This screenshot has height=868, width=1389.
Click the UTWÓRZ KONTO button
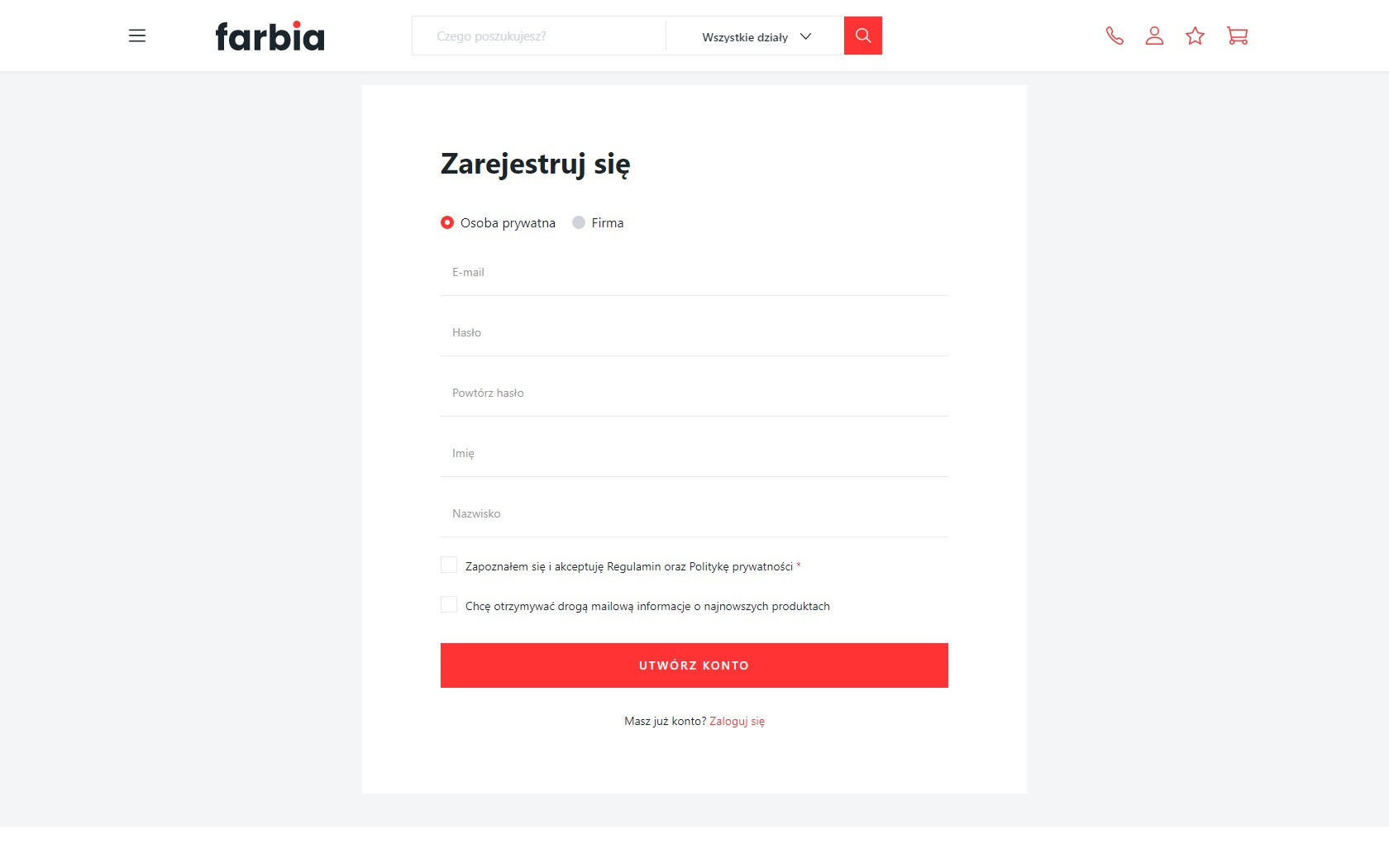(x=694, y=665)
